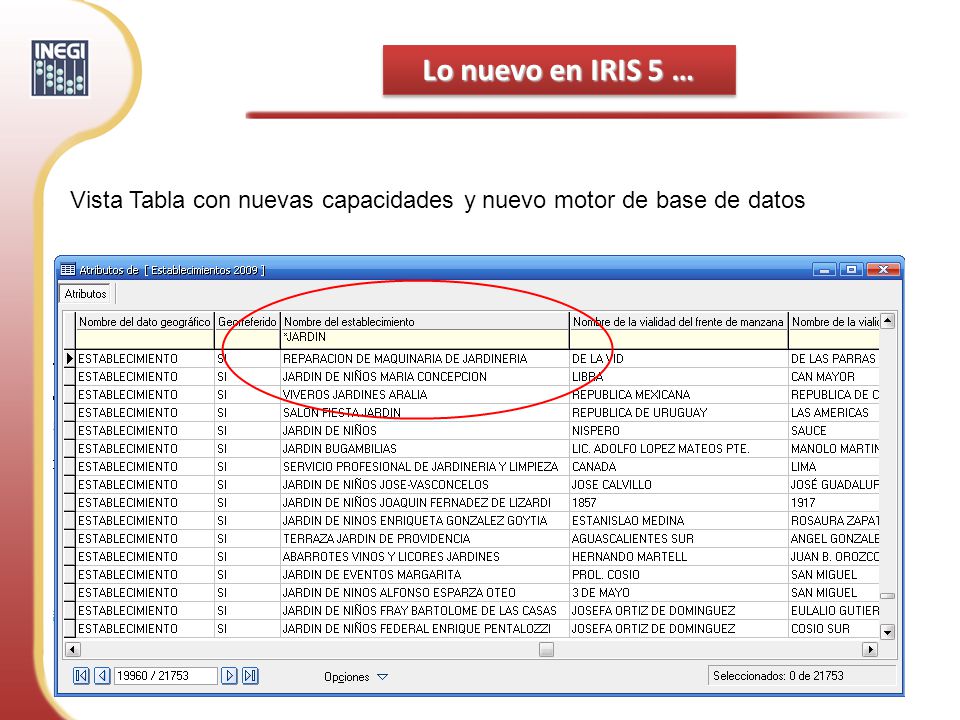Select ABARROTES VINOS Y LICORES JARDINES cell
This screenshot has height=720, width=960.
[424, 557]
